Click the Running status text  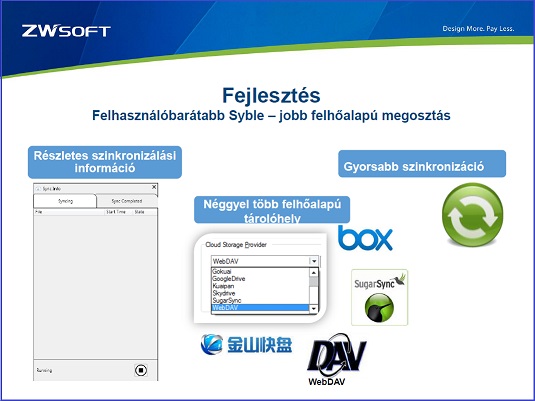pyautogui.click(x=44, y=370)
